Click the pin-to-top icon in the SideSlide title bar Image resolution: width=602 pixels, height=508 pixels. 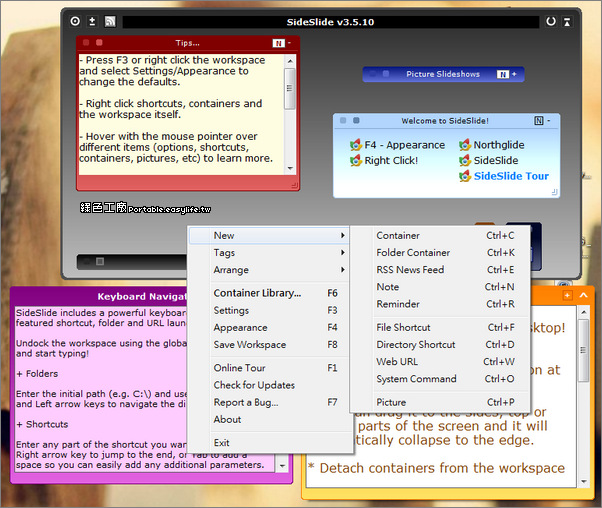point(567,22)
